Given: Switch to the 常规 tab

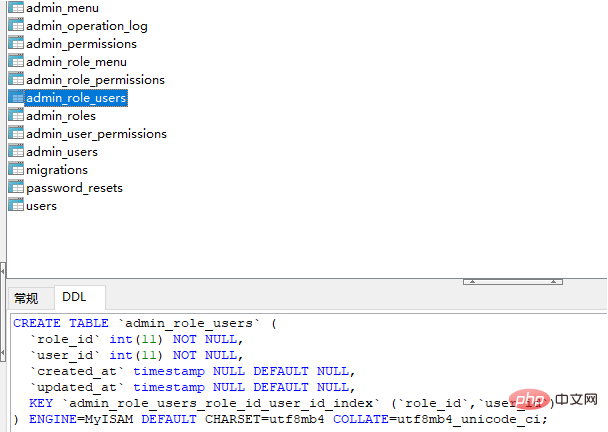Looking at the screenshot, I should (27, 298).
